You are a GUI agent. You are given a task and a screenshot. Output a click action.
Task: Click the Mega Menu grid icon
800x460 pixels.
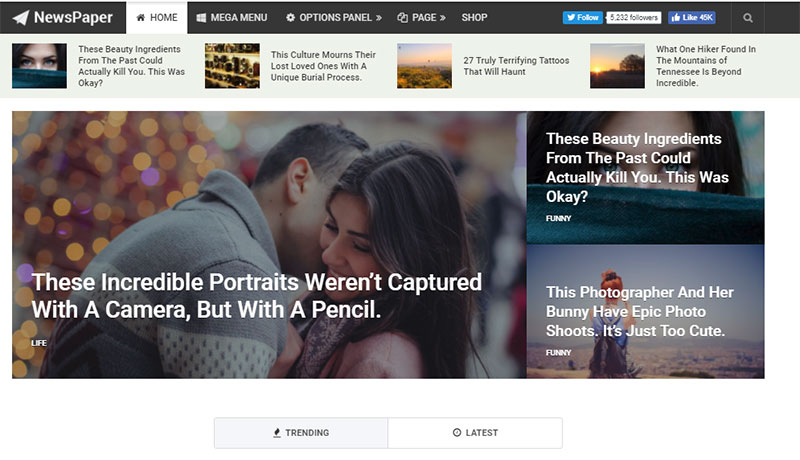point(201,18)
